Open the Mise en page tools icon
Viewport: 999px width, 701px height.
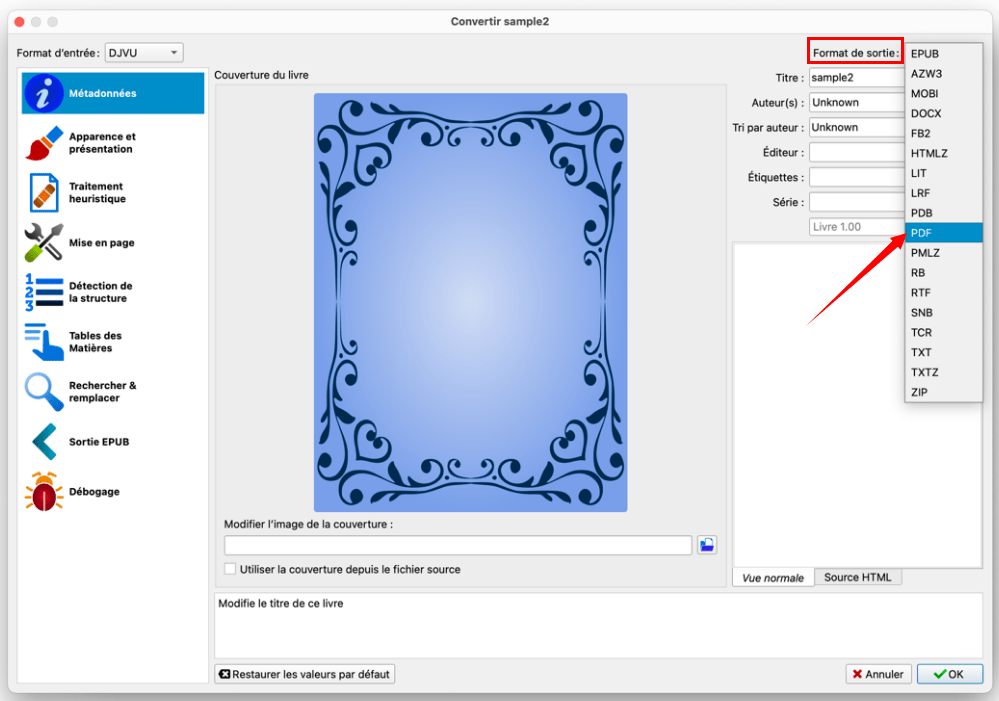click(x=44, y=242)
